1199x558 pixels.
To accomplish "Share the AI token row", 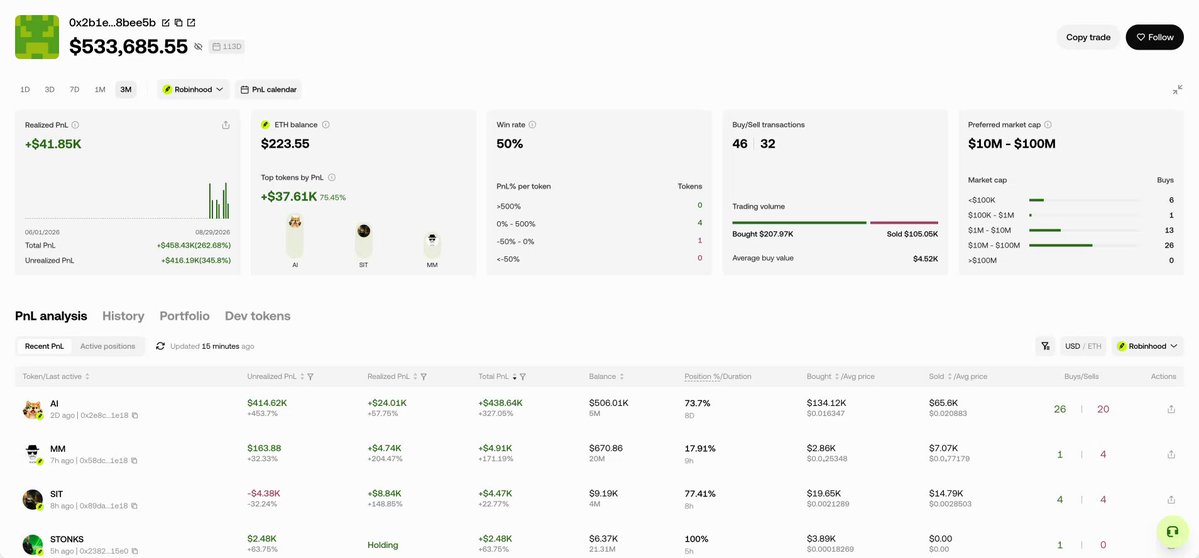I will point(1171,409).
